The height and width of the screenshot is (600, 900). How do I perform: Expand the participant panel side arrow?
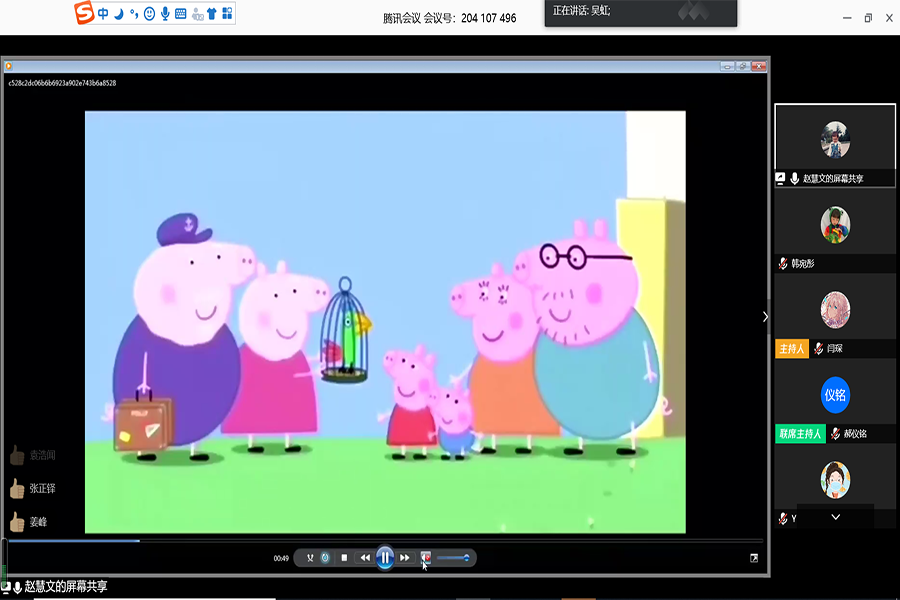(x=765, y=316)
